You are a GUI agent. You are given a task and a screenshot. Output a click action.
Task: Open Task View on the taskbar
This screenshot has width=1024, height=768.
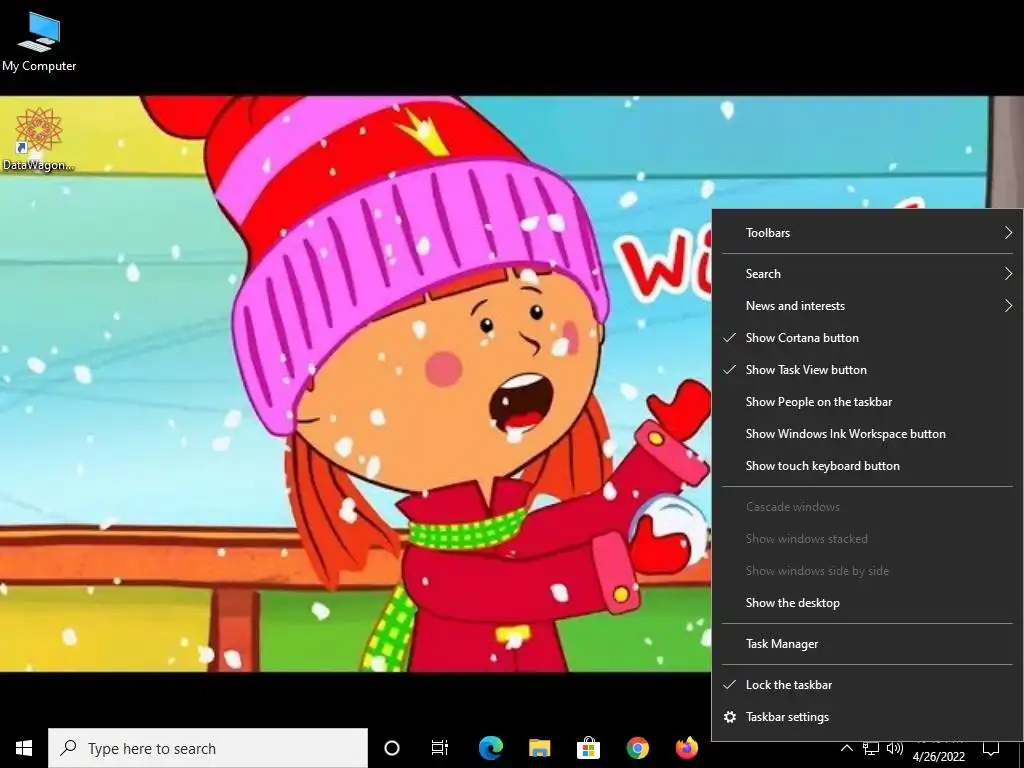[440, 748]
